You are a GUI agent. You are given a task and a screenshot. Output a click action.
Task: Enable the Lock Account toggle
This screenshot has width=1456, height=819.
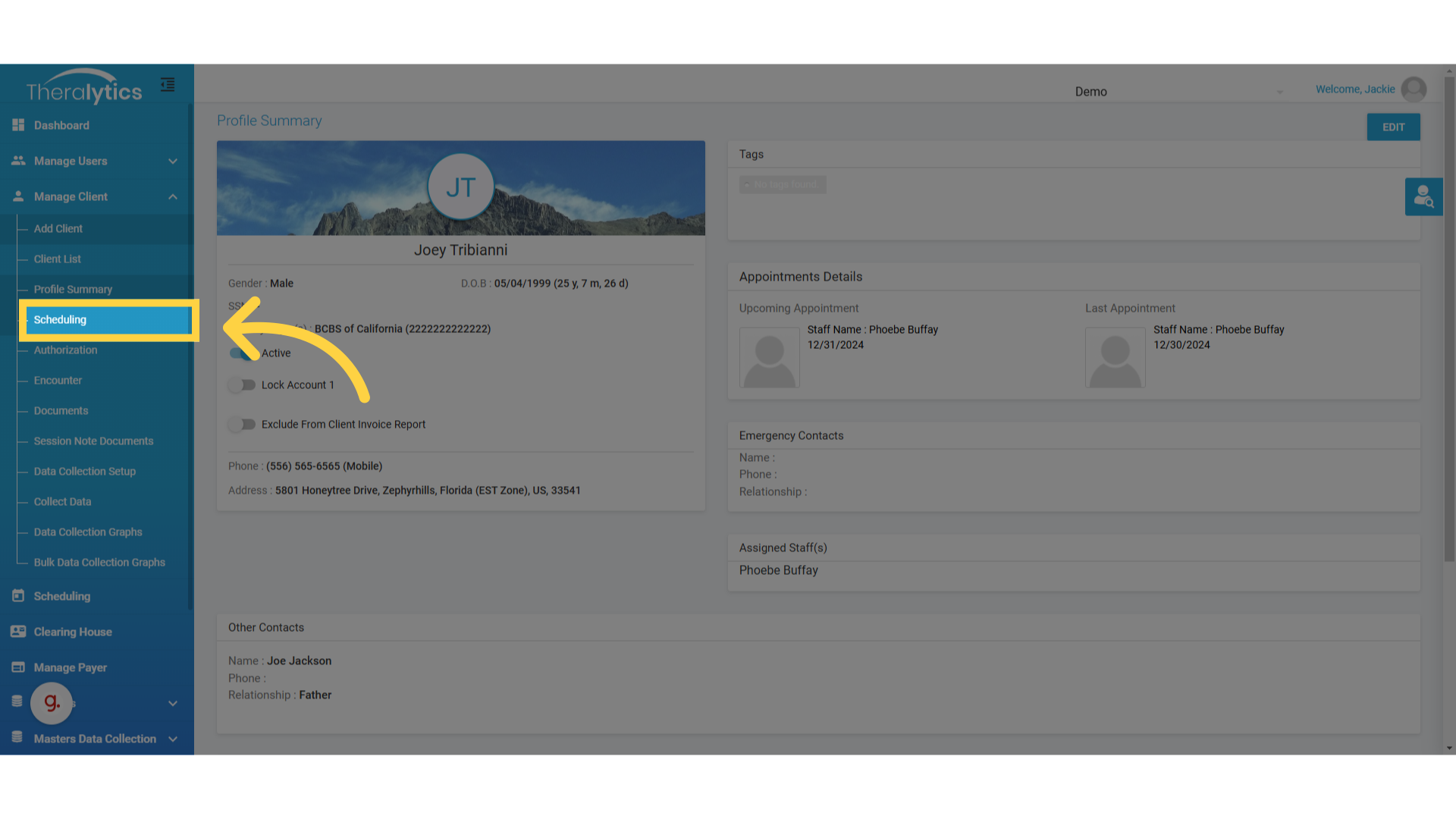[243, 385]
